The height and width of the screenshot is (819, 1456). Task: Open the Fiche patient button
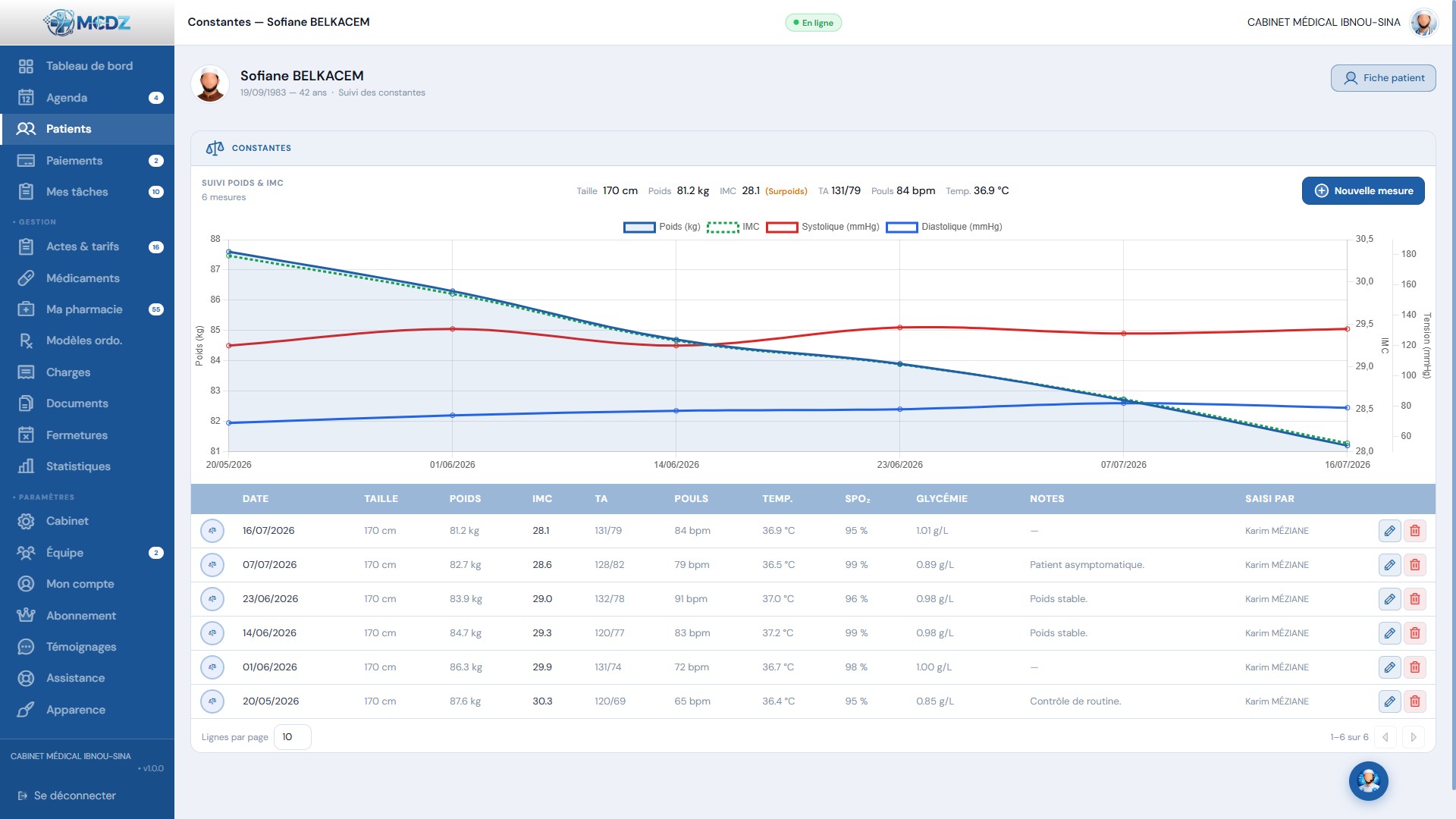click(x=1383, y=78)
